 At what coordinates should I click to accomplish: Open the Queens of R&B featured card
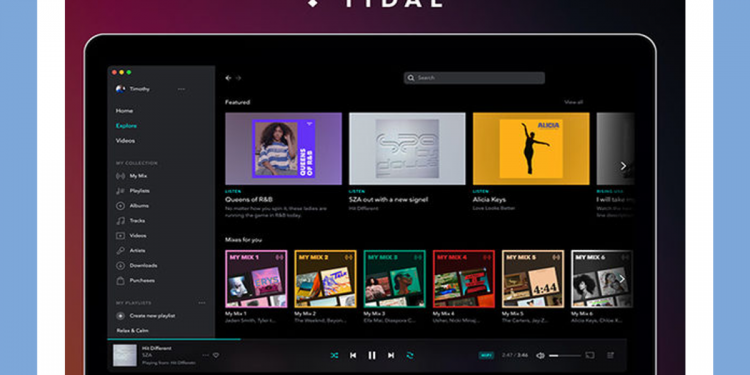[x=284, y=149]
